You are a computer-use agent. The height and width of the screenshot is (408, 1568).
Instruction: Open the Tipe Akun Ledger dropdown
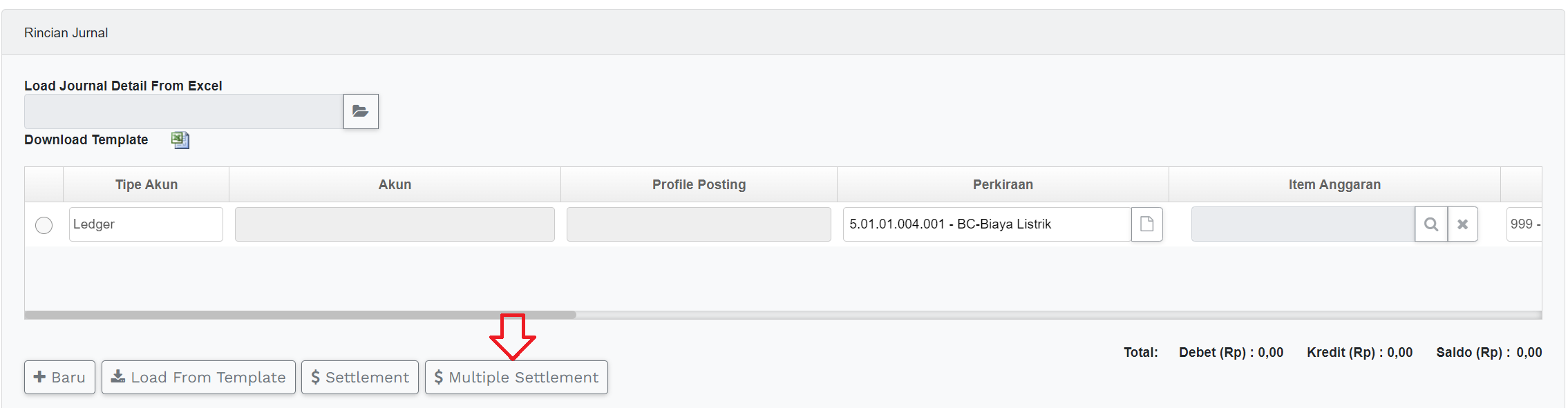pos(146,224)
